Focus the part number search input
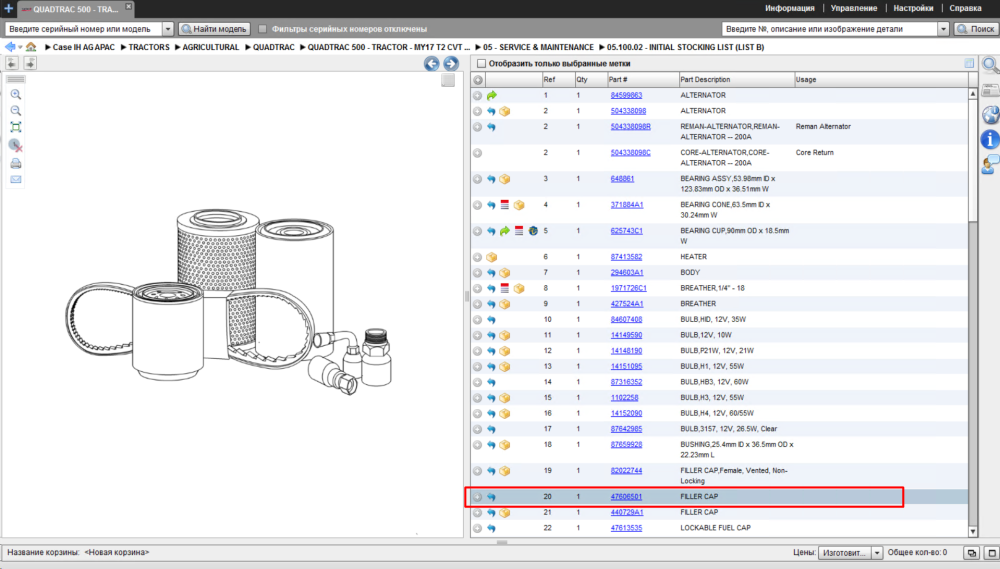The height and width of the screenshot is (569, 1000). tap(830, 29)
